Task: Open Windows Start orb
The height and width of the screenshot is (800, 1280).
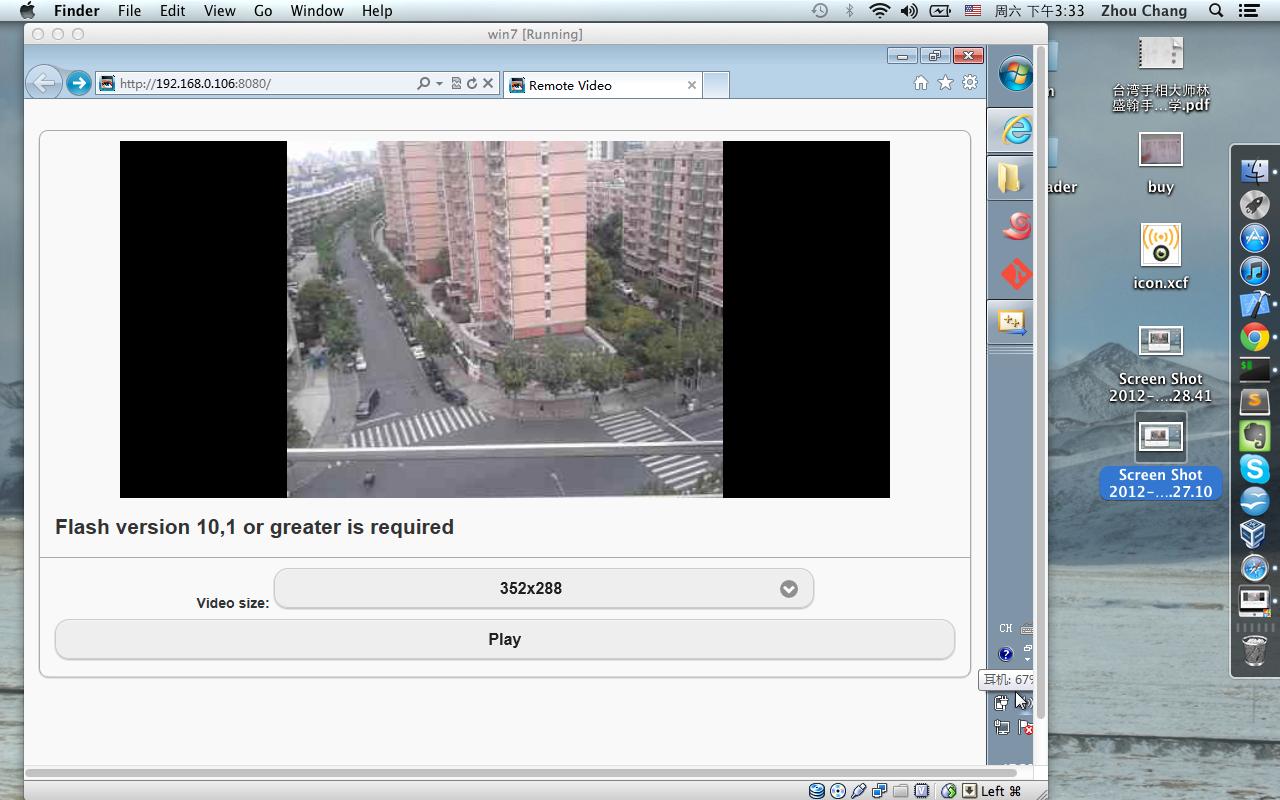Action: pyautogui.click(x=1015, y=75)
